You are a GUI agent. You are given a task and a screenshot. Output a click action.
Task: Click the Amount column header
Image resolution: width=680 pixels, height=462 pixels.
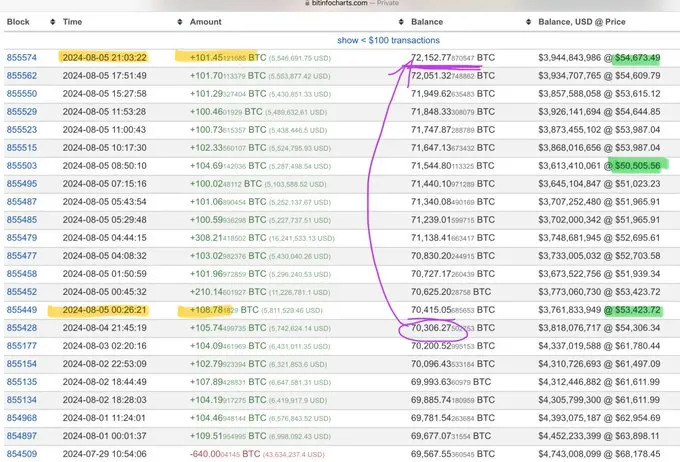pyautogui.click(x=206, y=22)
